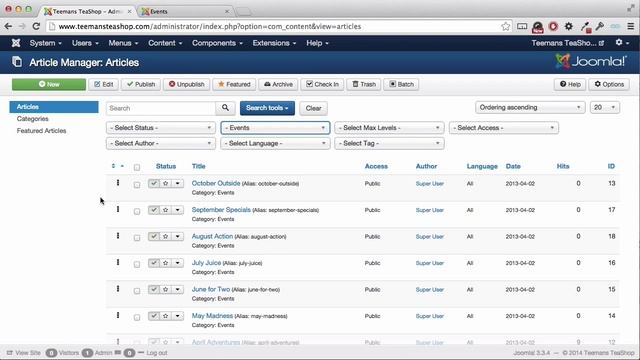Open Ordering ascending sort dropdown
Image resolution: width=640 pixels, height=360 pixels.
530,107
